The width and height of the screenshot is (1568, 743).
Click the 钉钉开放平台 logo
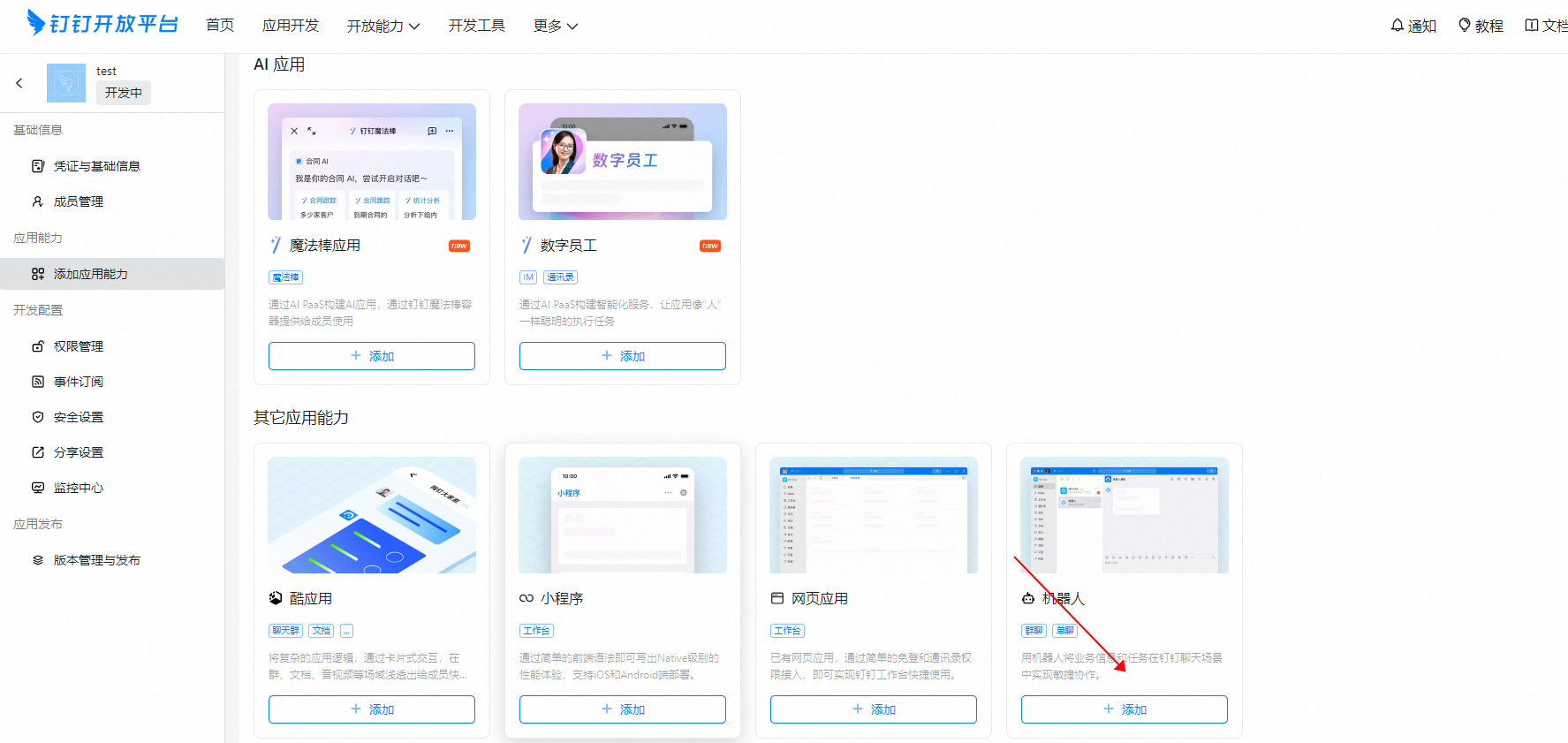point(102,23)
